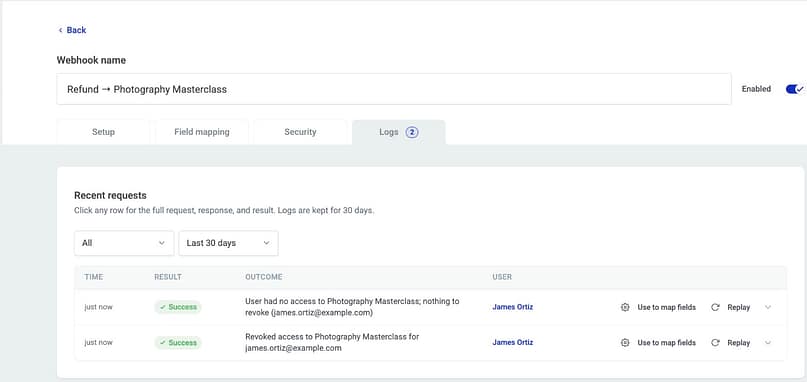This screenshot has height=382, width=807.
Task: Select the Logs tab
Action: coord(399,132)
